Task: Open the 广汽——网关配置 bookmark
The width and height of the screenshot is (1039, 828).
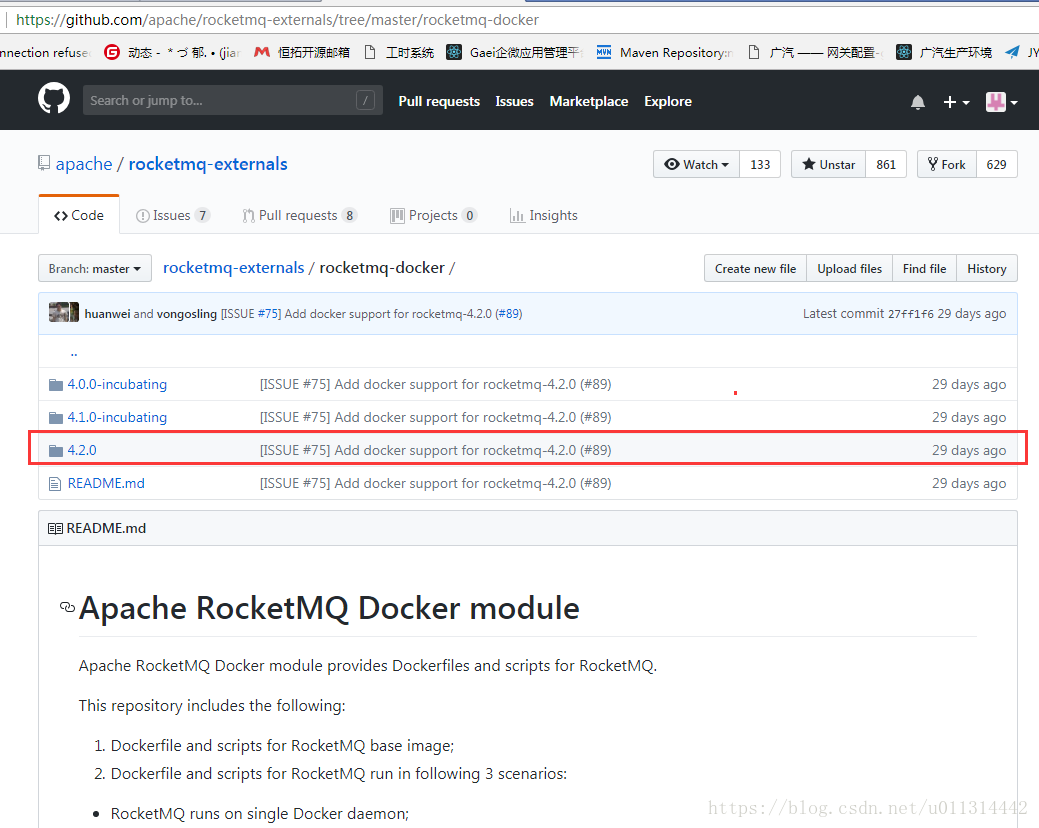Action: click(x=815, y=52)
